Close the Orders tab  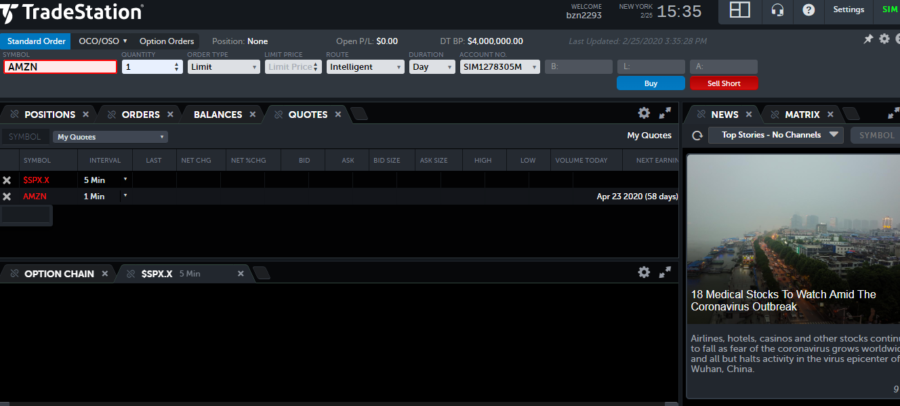170,114
